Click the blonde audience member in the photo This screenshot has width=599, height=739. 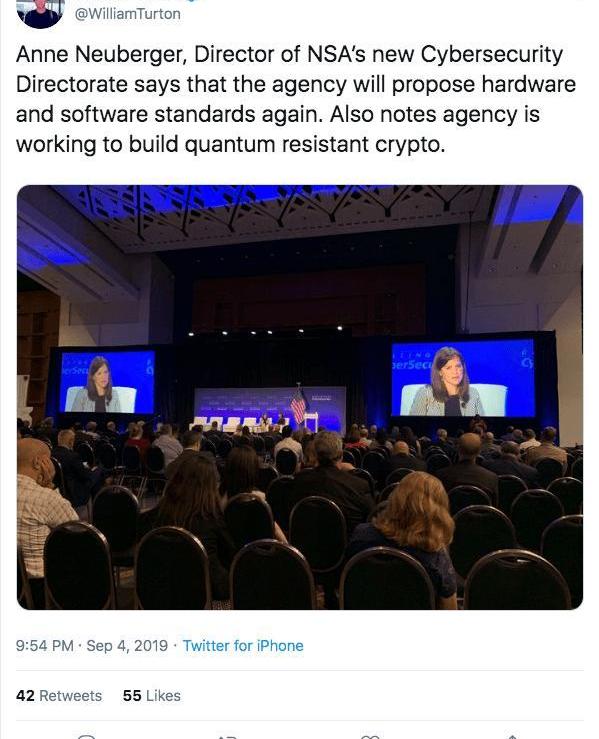411,518
